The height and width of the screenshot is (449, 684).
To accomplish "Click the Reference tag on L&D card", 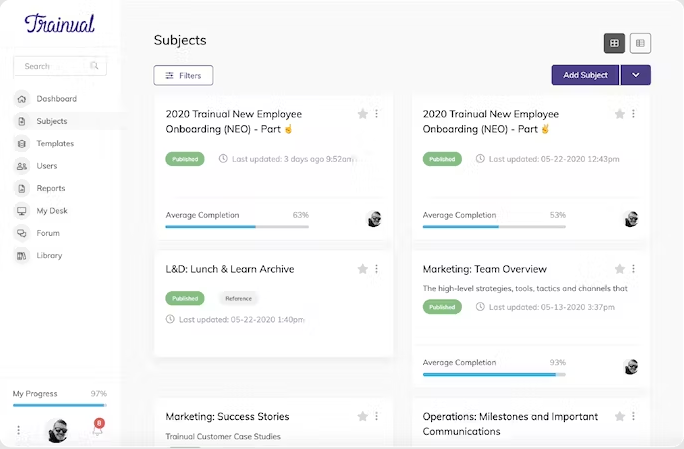I will (x=238, y=298).
